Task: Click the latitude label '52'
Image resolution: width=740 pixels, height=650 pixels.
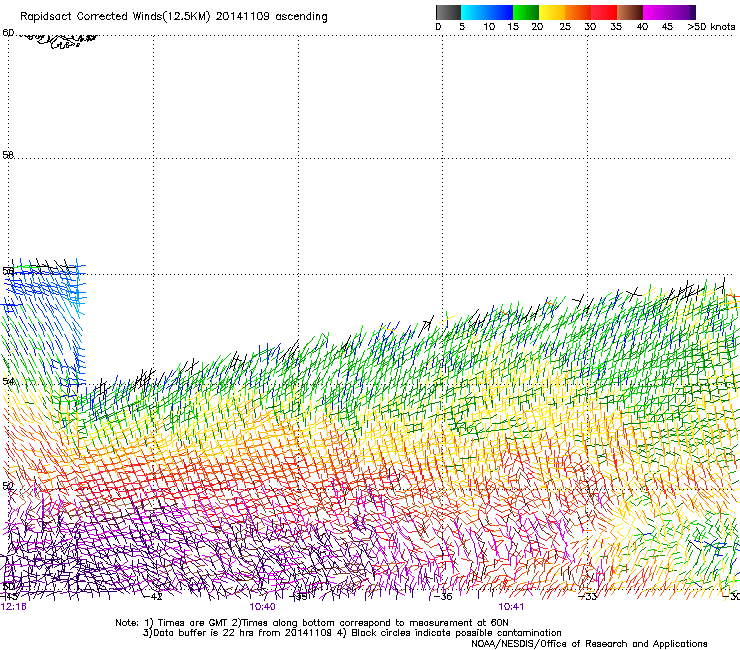Action: coord(8,485)
